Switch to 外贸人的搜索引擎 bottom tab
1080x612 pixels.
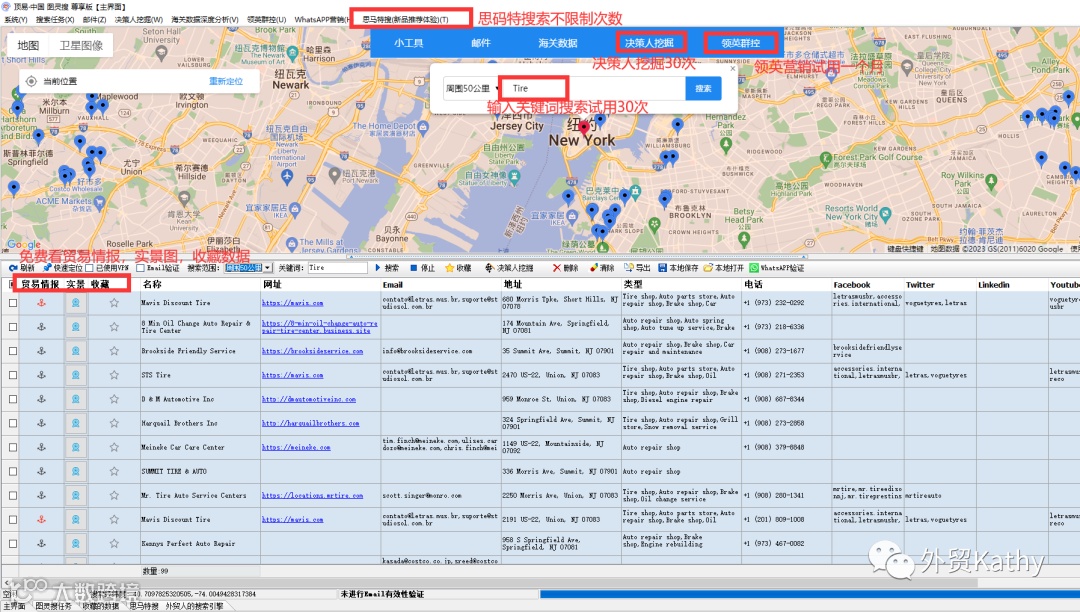tap(194, 606)
